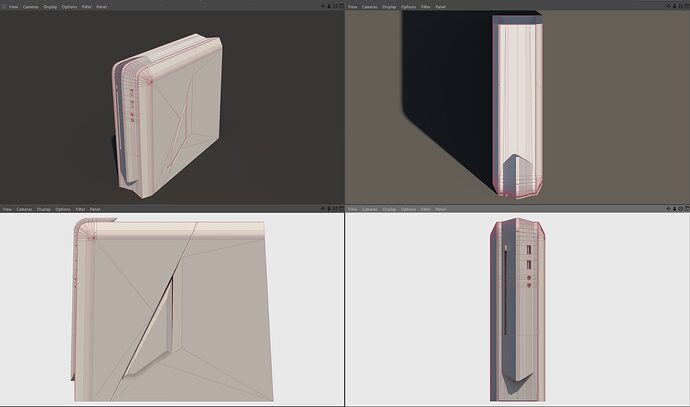Click the panel grip icon left of View
The height and width of the screenshot is (407, 690).
tap(4, 7)
